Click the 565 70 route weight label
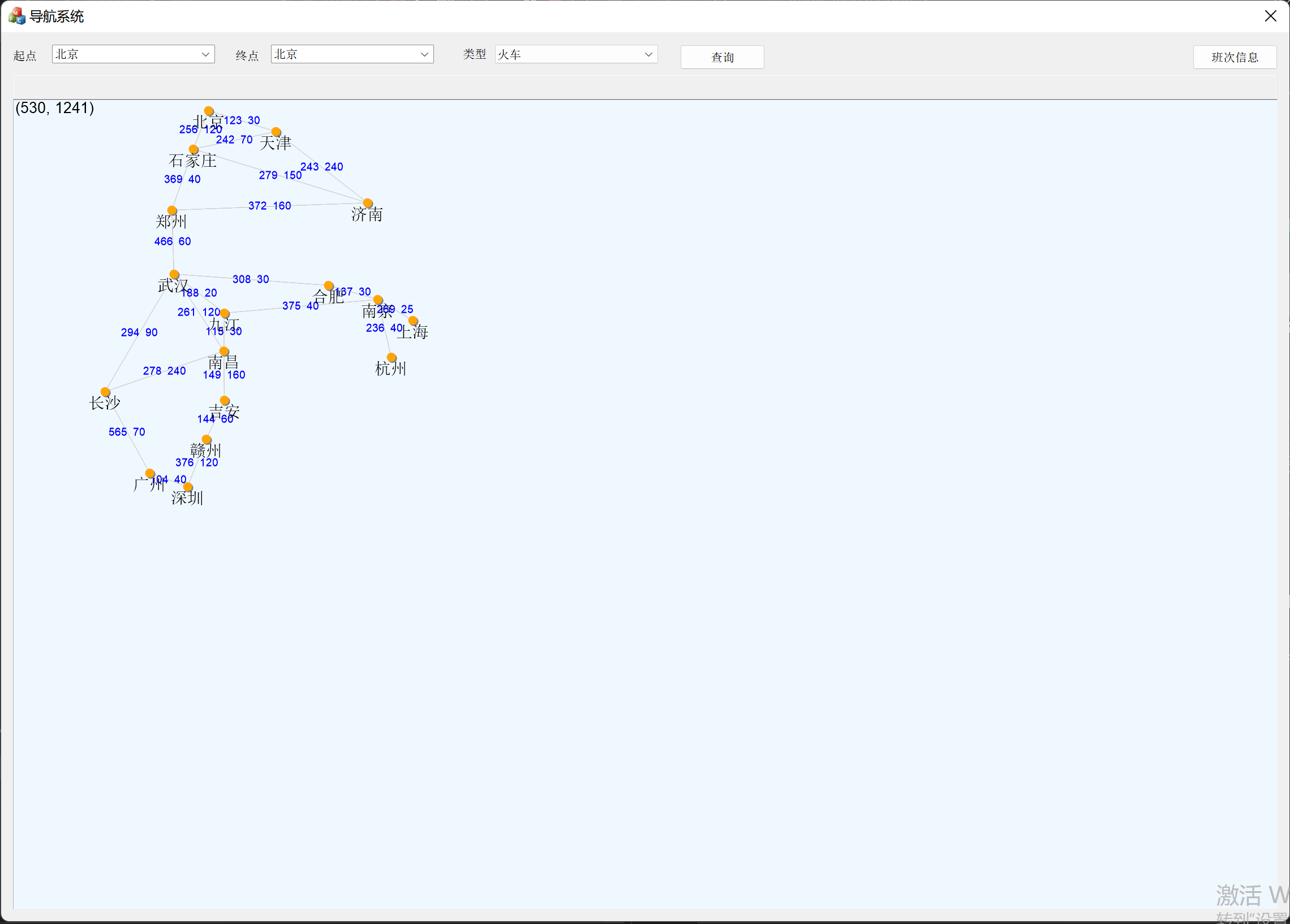This screenshot has width=1290, height=924. click(127, 432)
